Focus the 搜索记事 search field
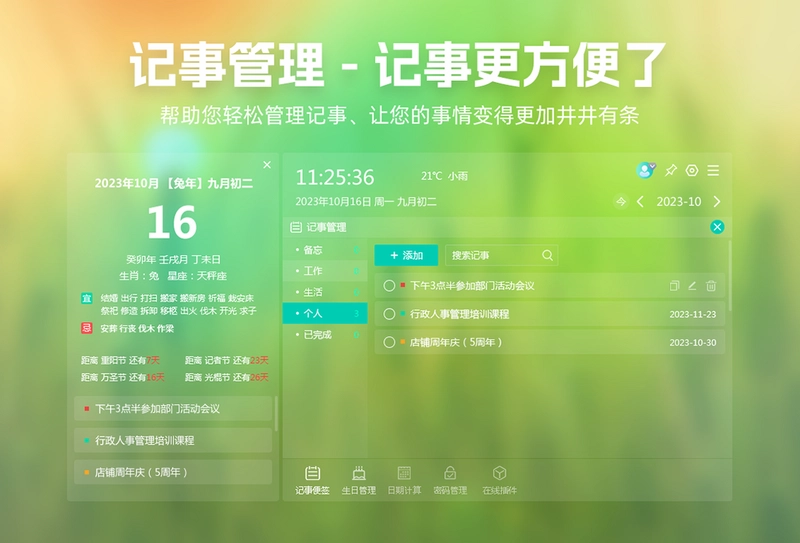 click(x=502, y=255)
